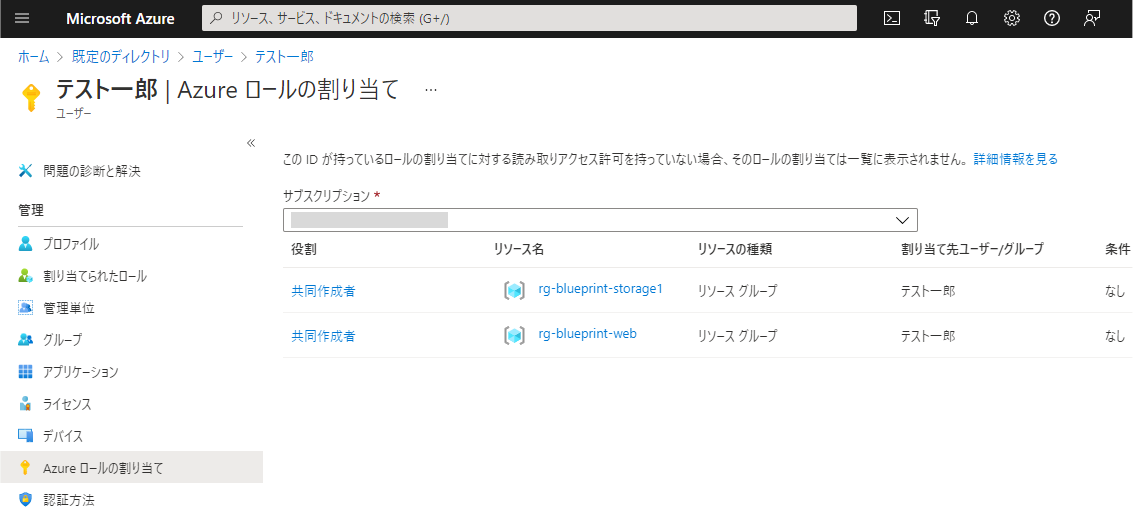This screenshot has height=512, width=1133.
Task: Sort by 役割 column header
Action: point(304,249)
